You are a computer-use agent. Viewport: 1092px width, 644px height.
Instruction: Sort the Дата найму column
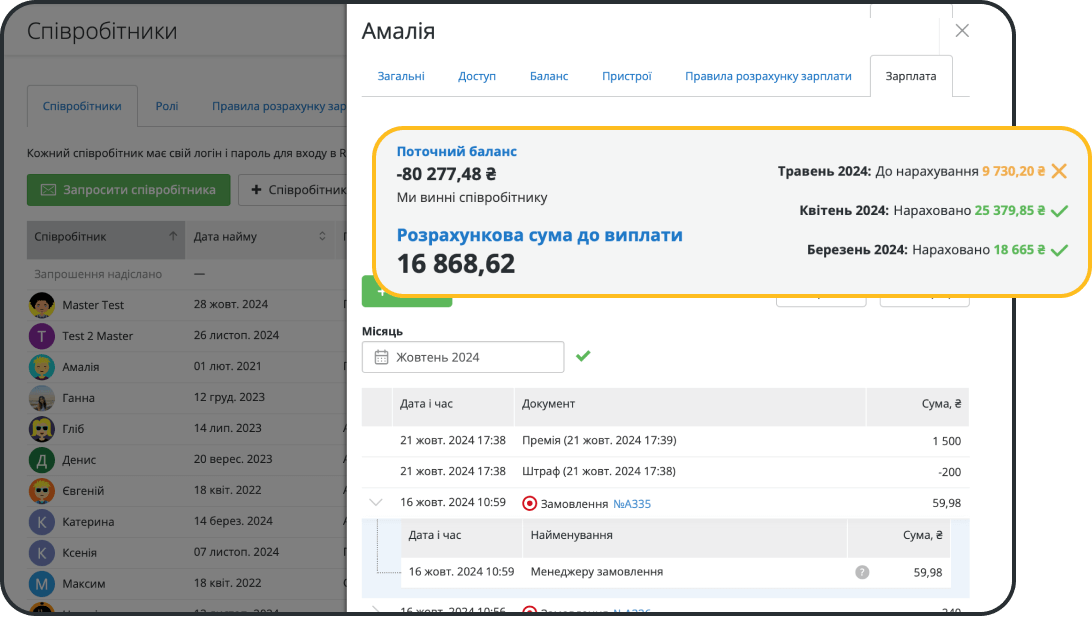(322, 237)
